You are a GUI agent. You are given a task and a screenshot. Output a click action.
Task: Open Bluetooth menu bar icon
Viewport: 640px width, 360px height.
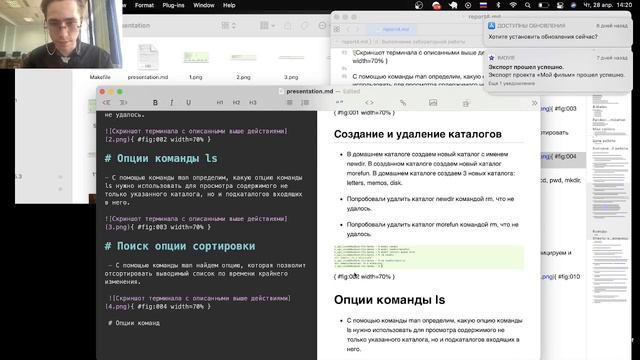point(498,5)
